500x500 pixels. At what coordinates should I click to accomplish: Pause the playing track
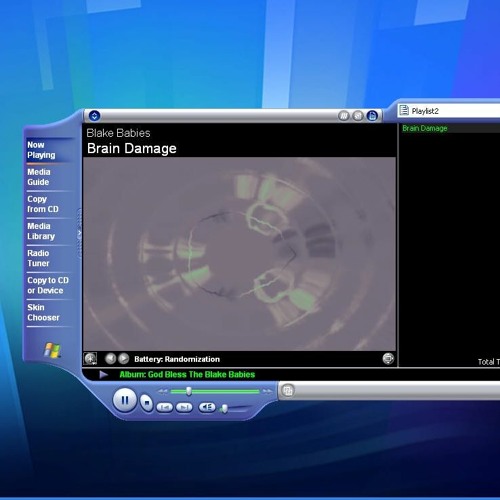pyautogui.click(x=125, y=400)
